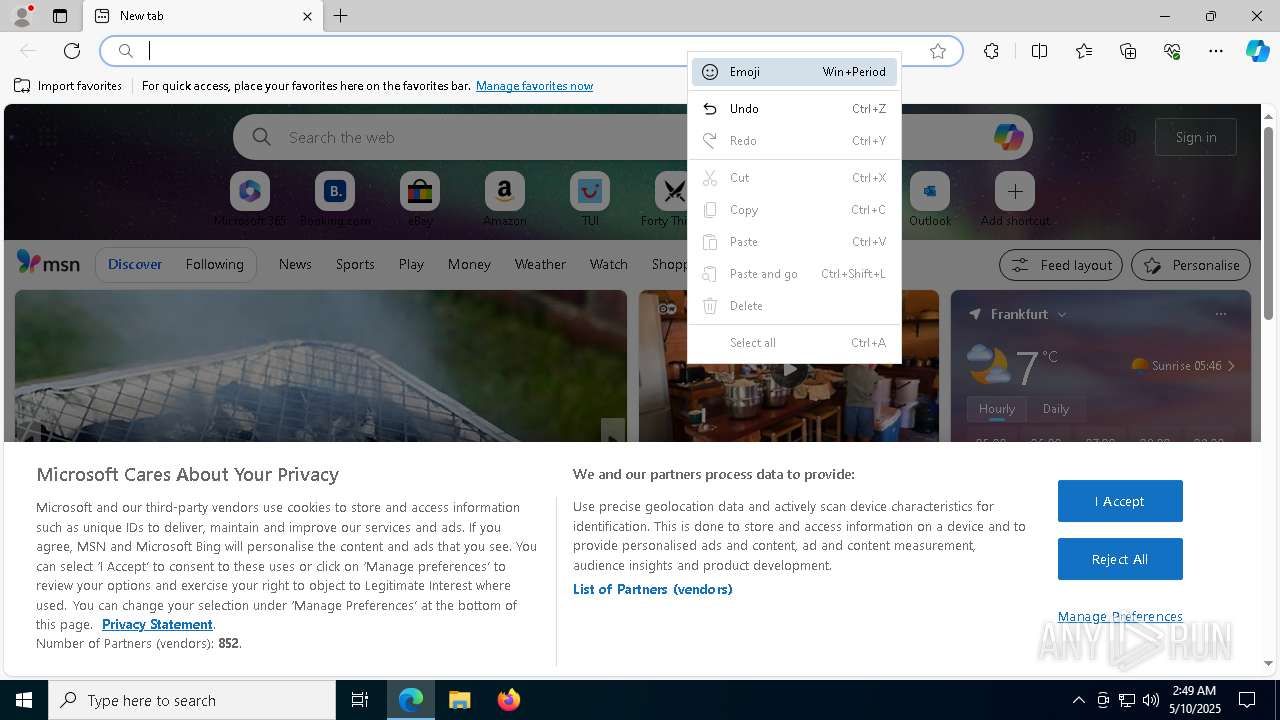Open Amazon shortcut tile
The width and height of the screenshot is (1280, 720).
(x=505, y=199)
